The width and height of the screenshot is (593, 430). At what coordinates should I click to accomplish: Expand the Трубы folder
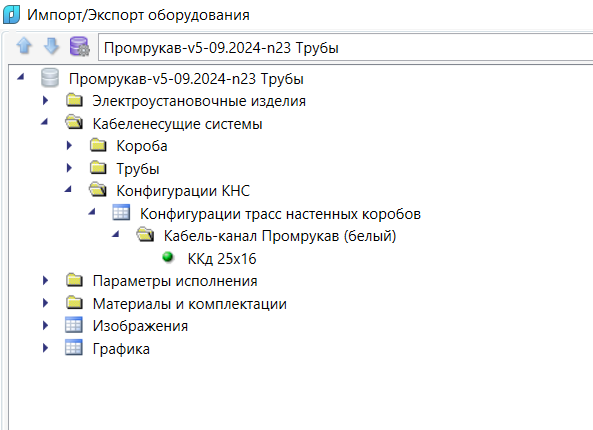tap(69, 168)
